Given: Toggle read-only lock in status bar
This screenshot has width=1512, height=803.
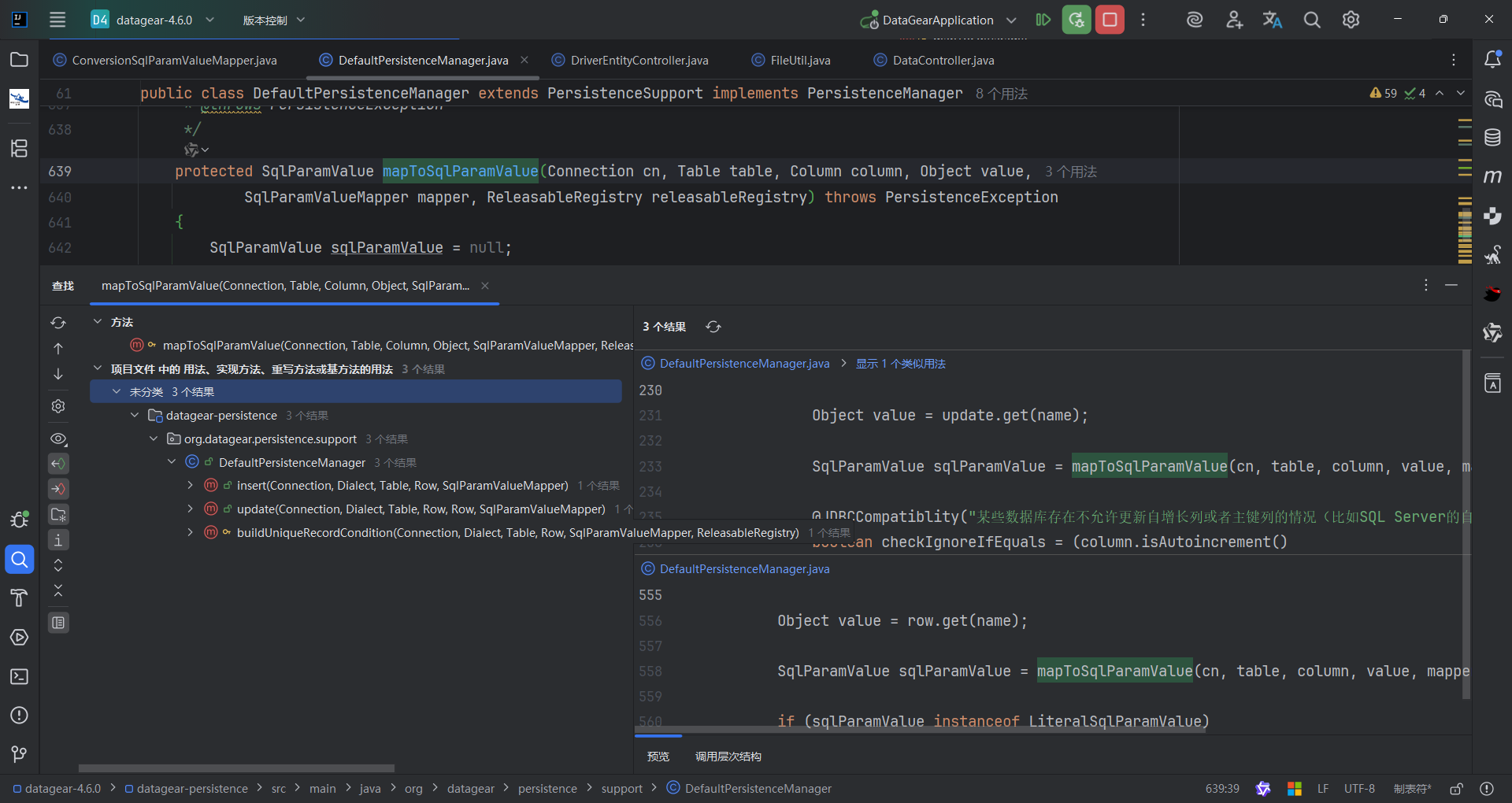Looking at the screenshot, I should tap(1456, 789).
